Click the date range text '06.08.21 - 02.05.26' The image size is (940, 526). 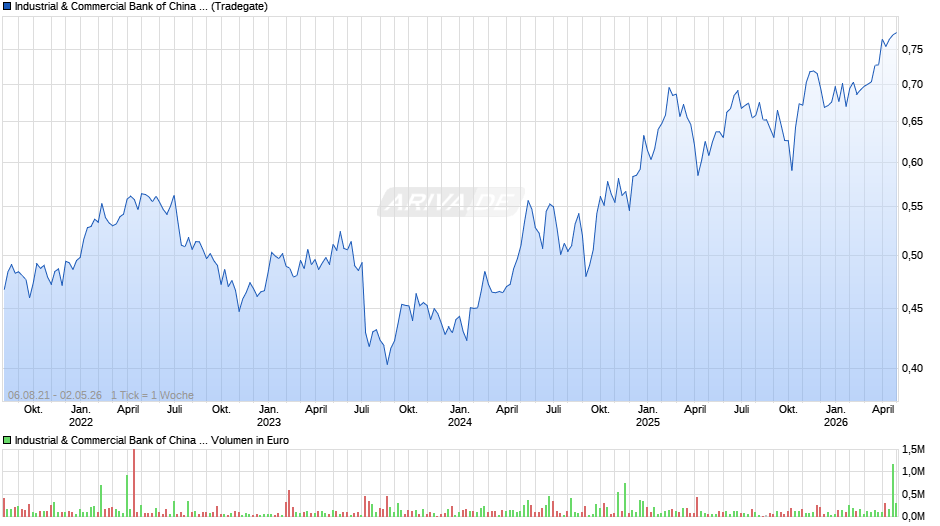(x=55, y=395)
